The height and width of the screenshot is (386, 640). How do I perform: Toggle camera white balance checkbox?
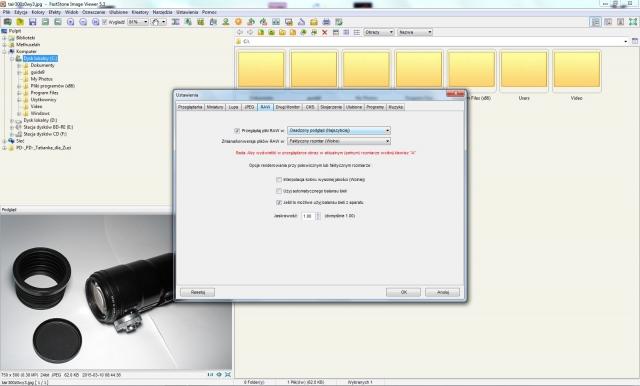click(x=279, y=202)
